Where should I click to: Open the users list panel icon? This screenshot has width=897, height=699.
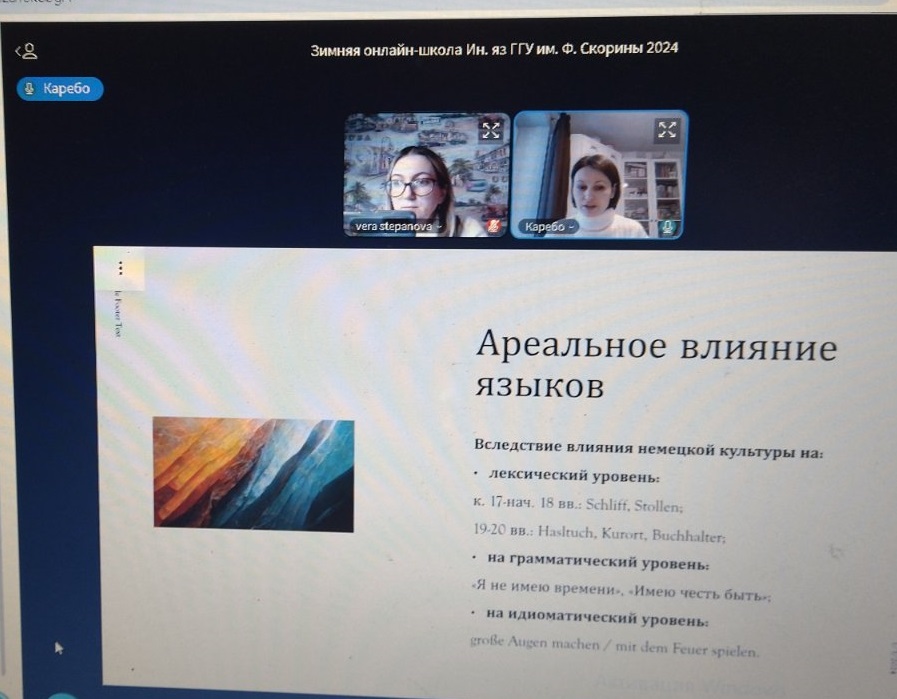point(26,51)
